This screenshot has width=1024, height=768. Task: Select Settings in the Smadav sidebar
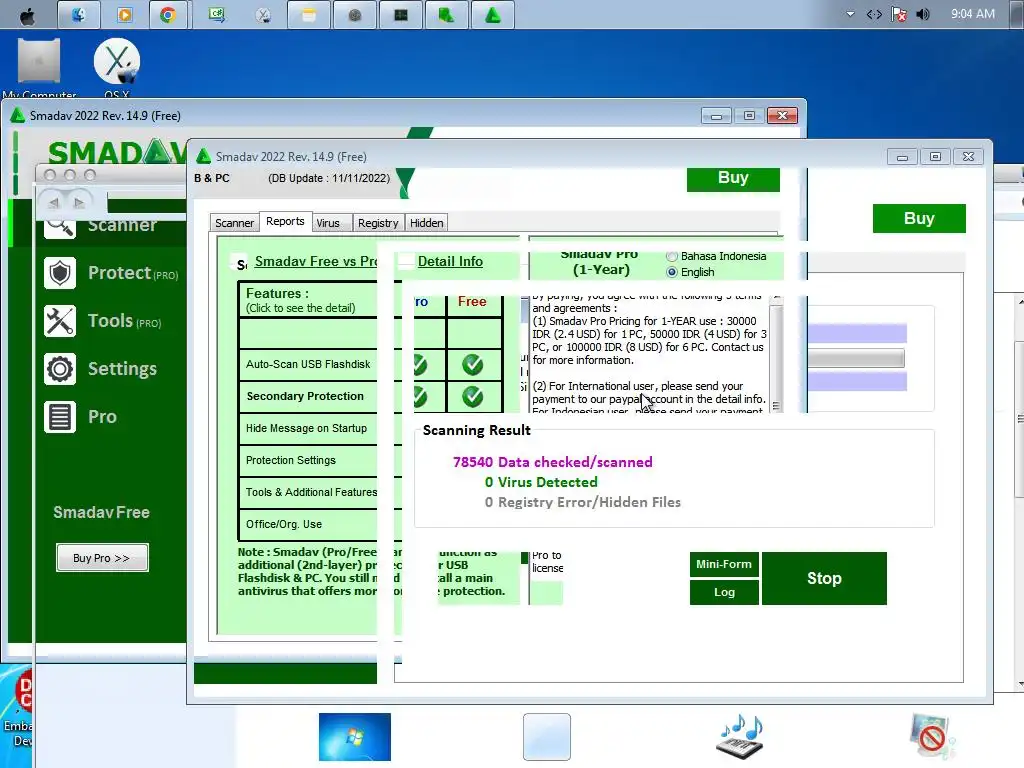pyautogui.click(x=122, y=369)
